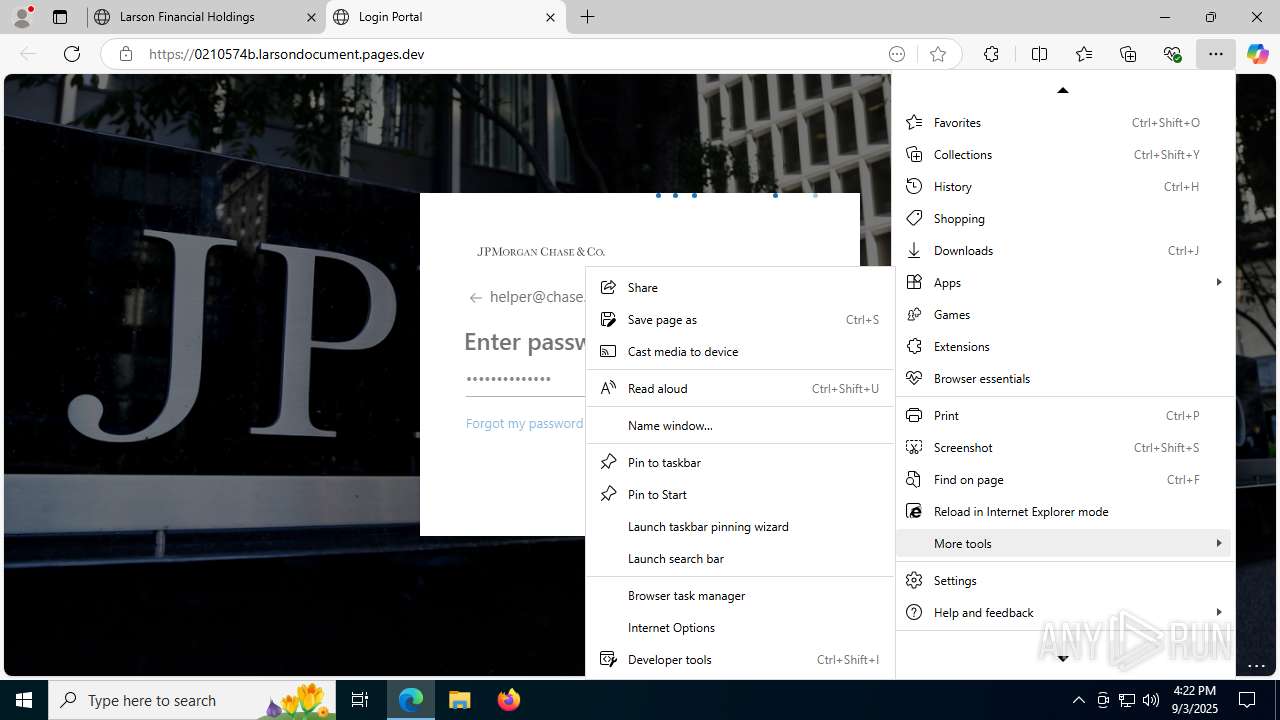This screenshot has width=1280, height=720.
Task: Click the volume icon in system tray
Action: tap(1151, 700)
